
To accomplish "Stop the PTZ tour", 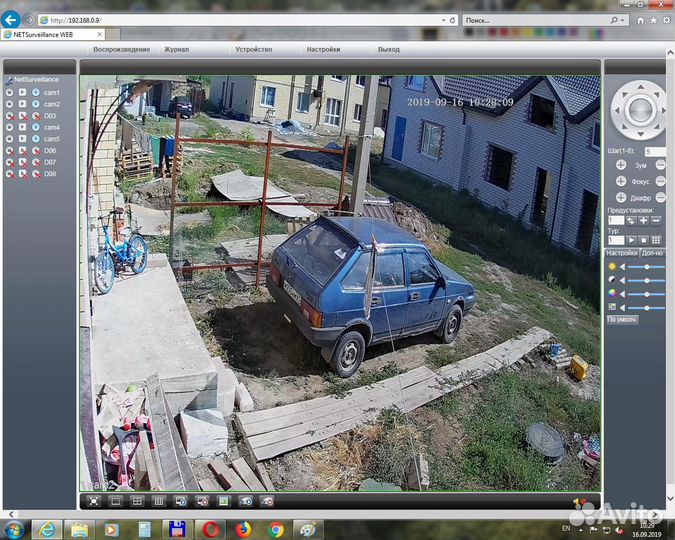I will 643,240.
